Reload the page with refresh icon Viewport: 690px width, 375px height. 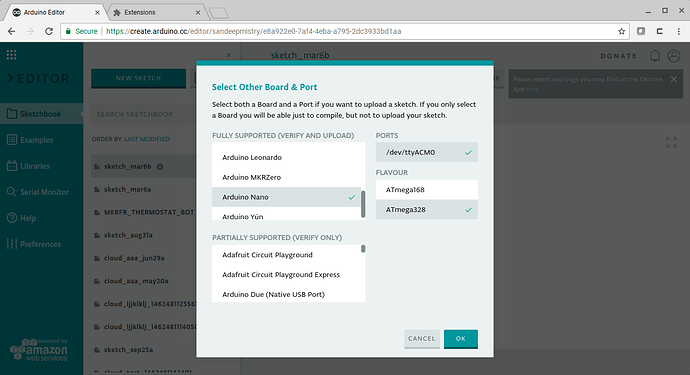pyautogui.click(x=49, y=31)
